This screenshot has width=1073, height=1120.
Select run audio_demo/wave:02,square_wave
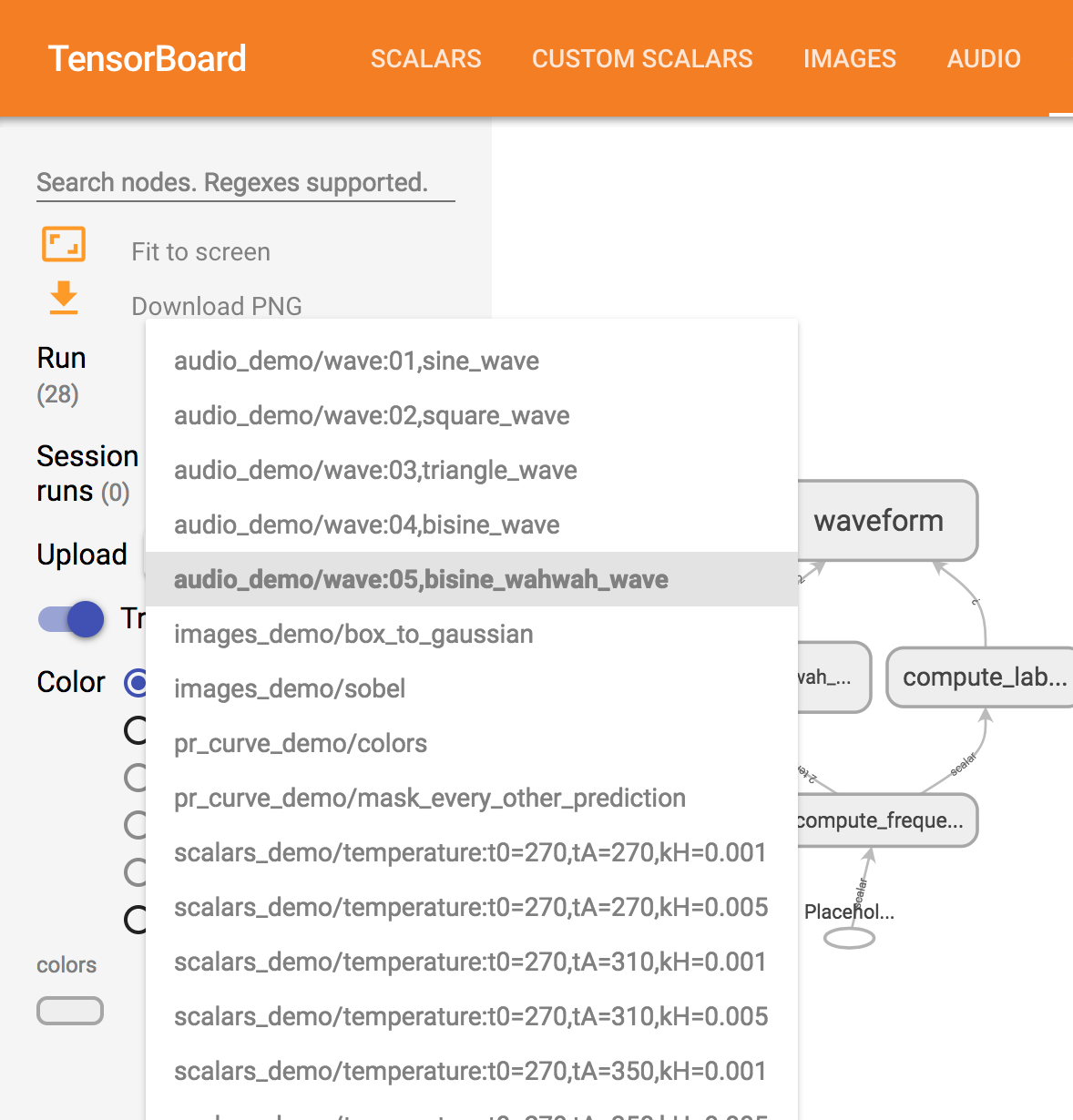click(x=472, y=415)
